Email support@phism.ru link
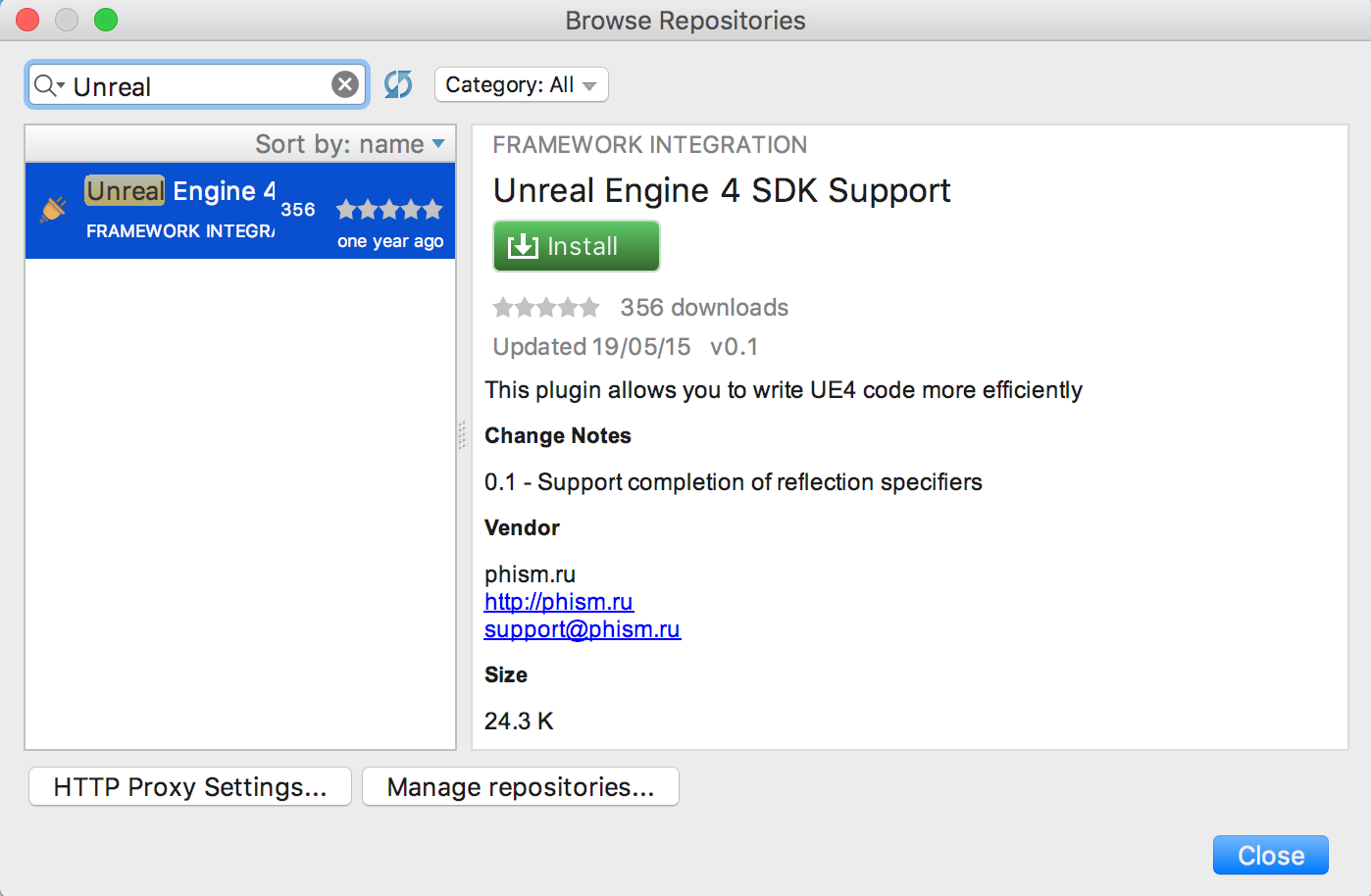 click(583, 629)
